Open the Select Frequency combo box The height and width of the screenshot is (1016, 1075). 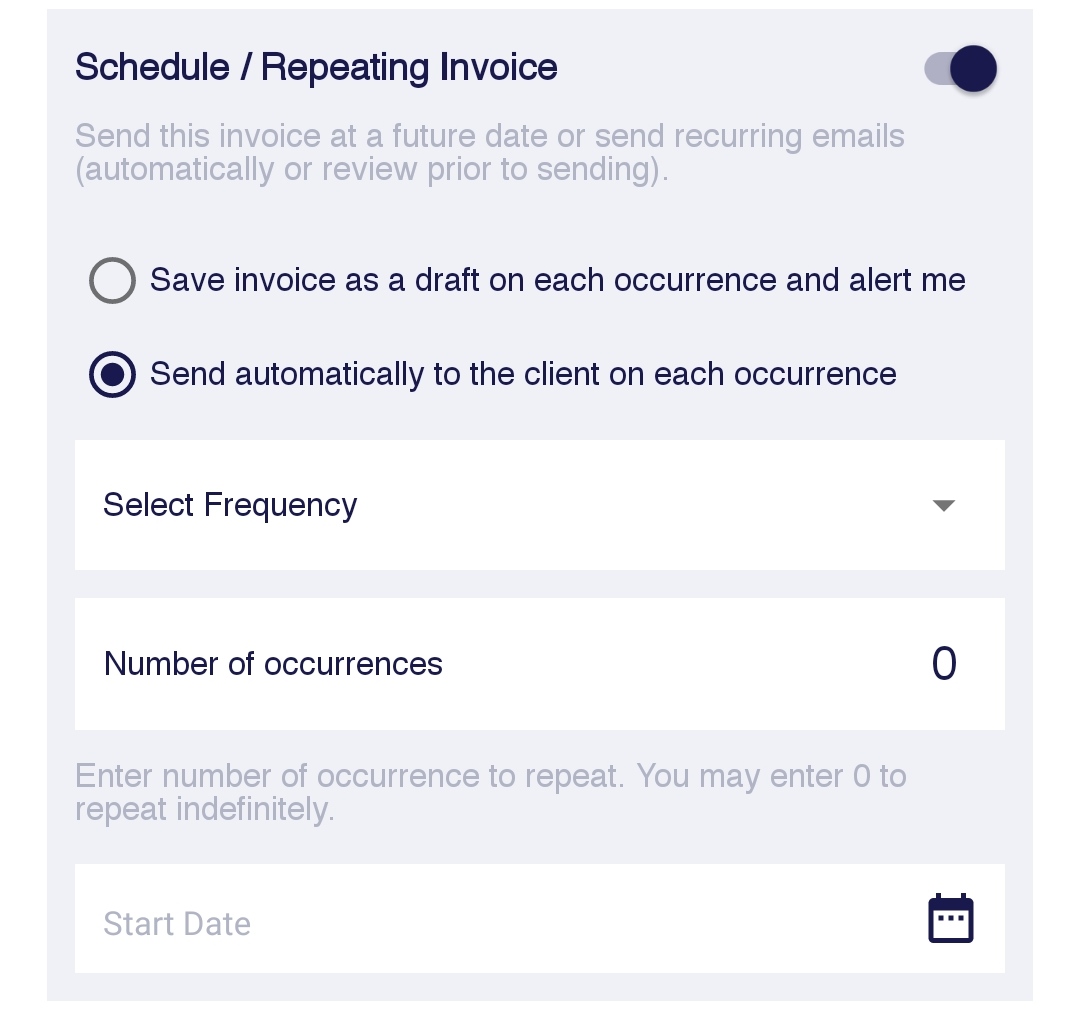coord(540,505)
